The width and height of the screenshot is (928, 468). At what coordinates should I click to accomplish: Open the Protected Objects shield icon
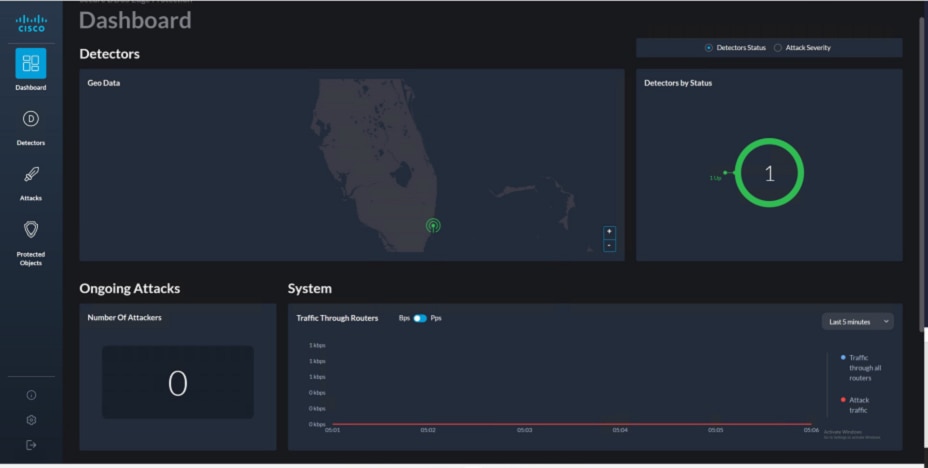coord(31,229)
